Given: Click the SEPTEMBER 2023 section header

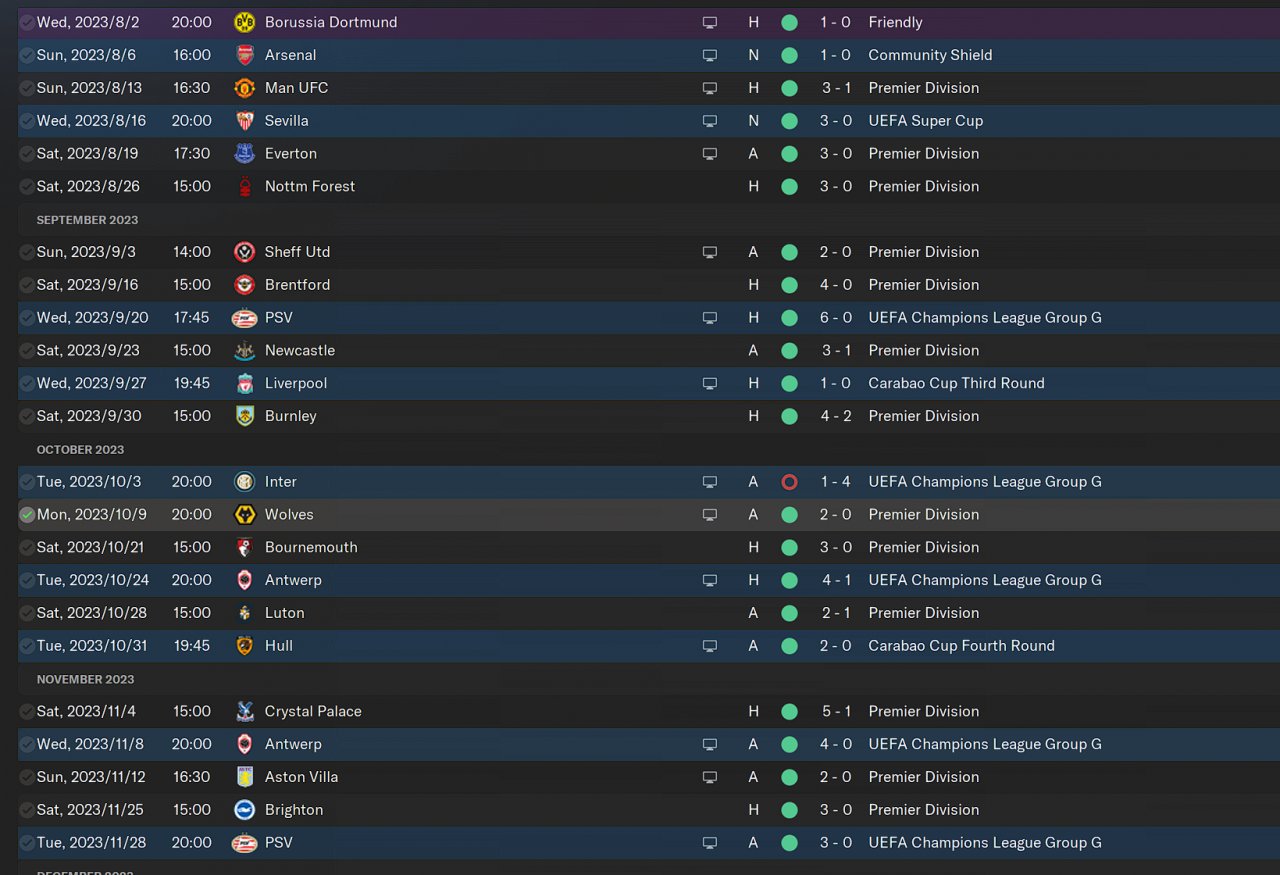Looking at the screenshot, I should tap(87, 220).
